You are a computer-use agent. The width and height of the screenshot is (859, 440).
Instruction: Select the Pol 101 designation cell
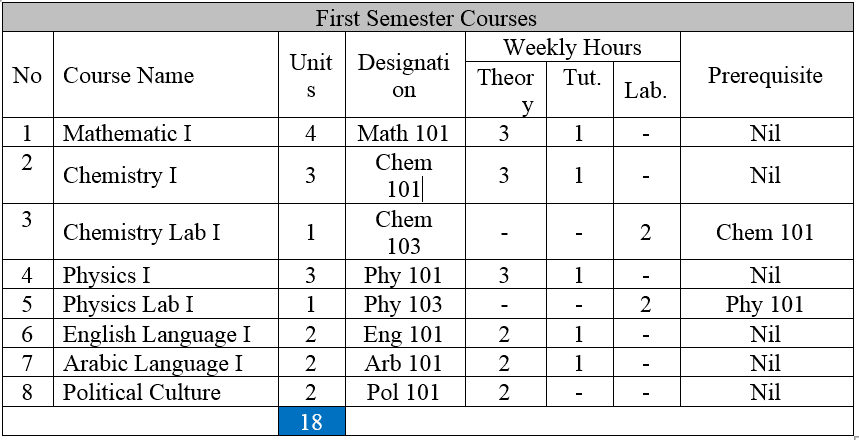click(x=403, y=392)
